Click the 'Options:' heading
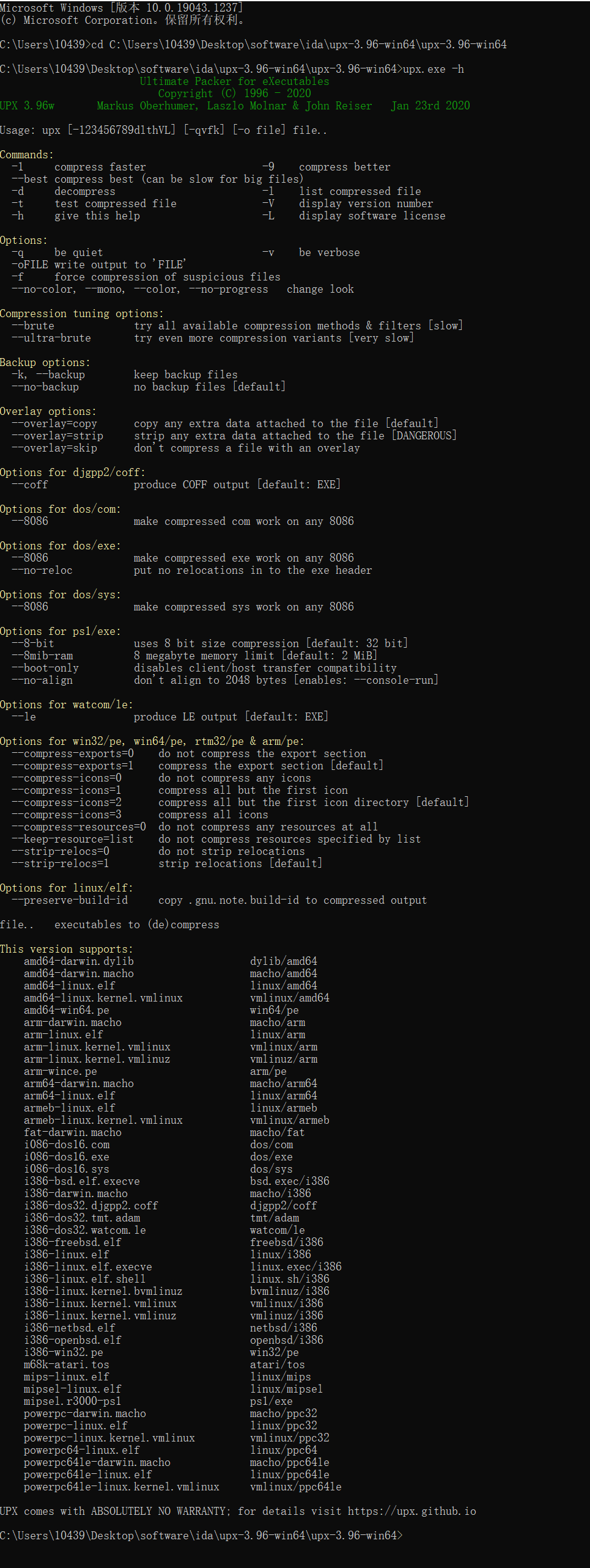Viewport: 590px width, 1568px height. point(24,240)
